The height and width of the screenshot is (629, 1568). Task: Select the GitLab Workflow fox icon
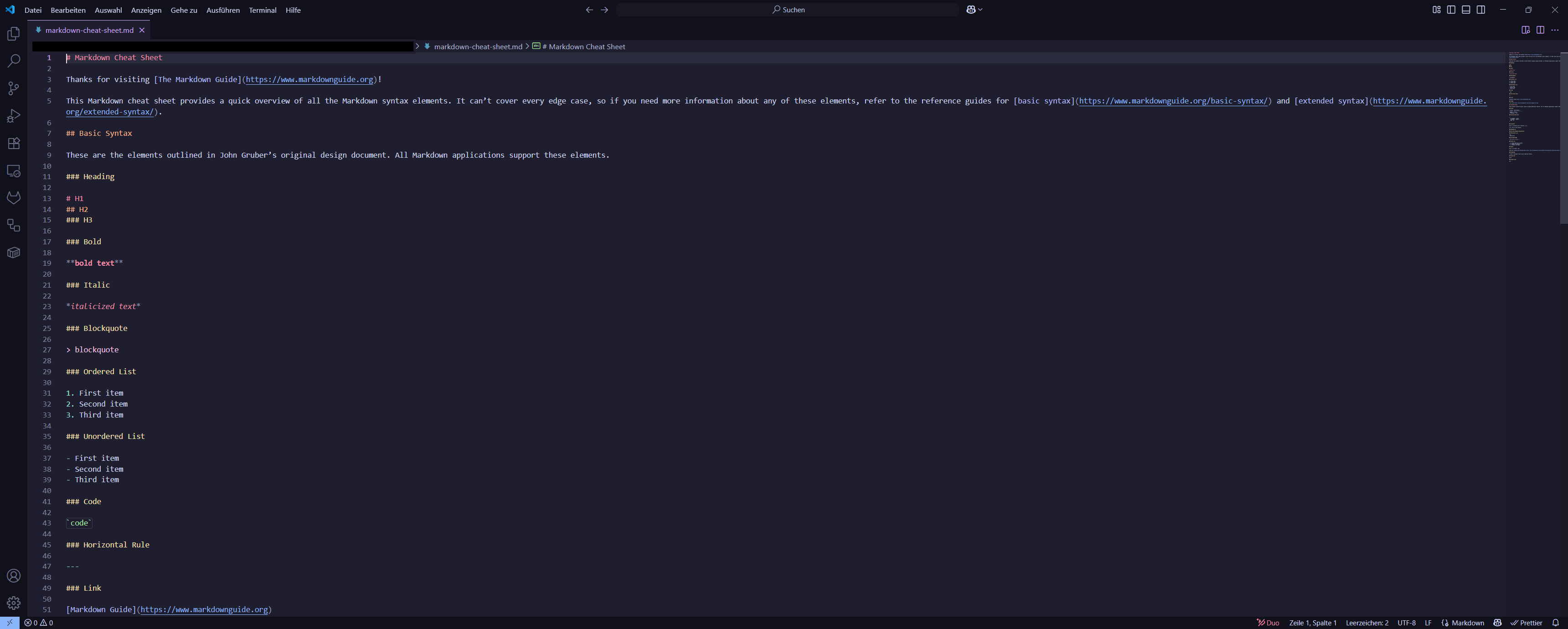pyautogui.click(x=13, y=197)
